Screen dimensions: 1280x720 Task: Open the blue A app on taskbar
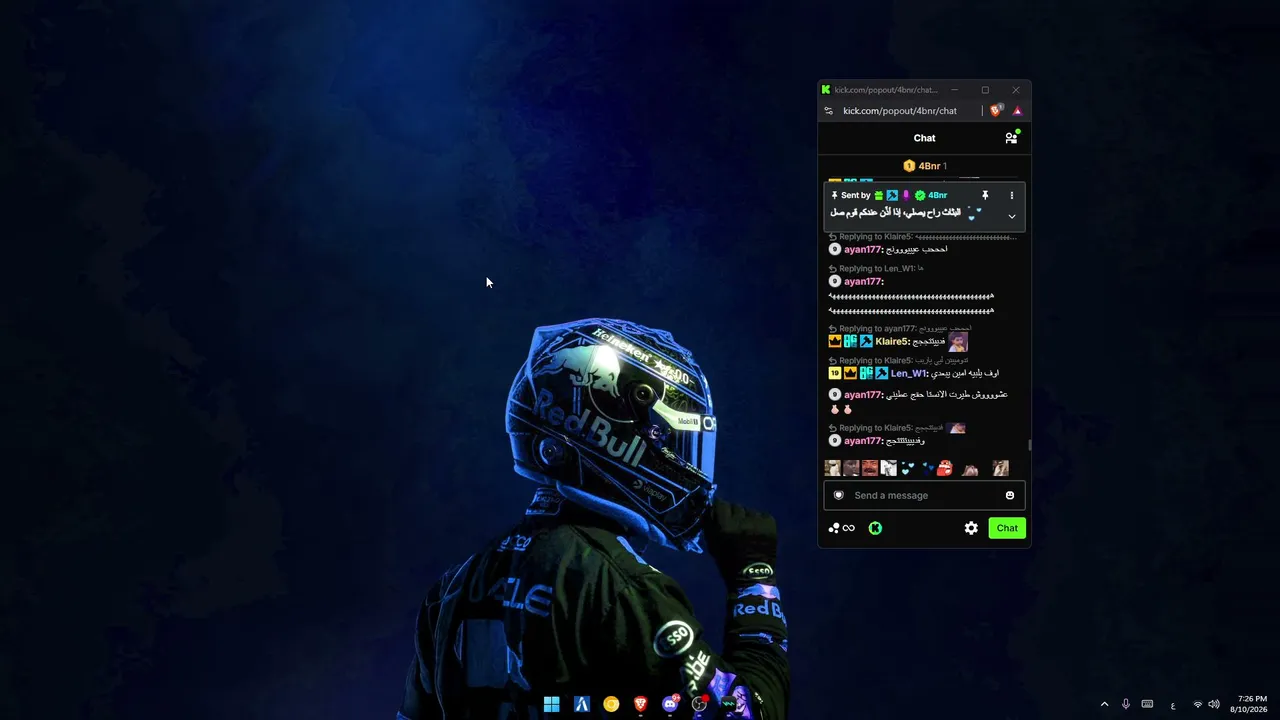[581, 704]
